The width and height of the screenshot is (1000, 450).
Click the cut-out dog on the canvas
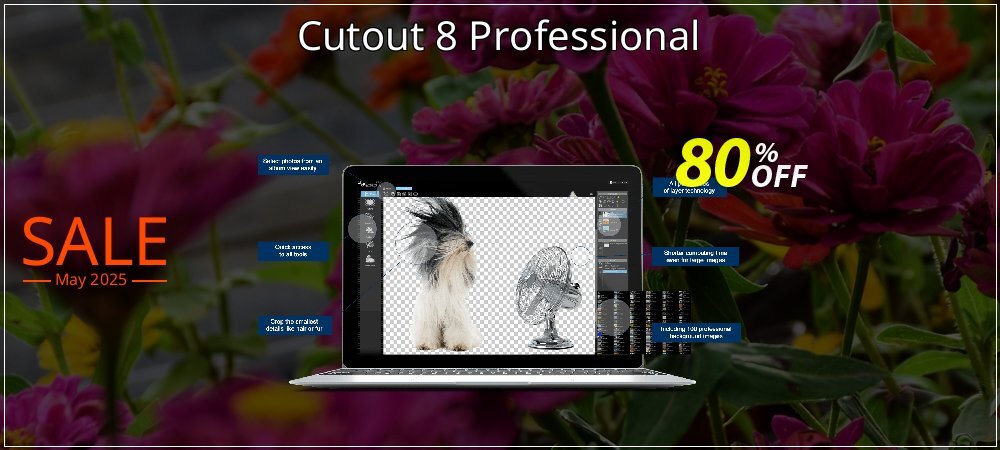(x=441, y=274)
